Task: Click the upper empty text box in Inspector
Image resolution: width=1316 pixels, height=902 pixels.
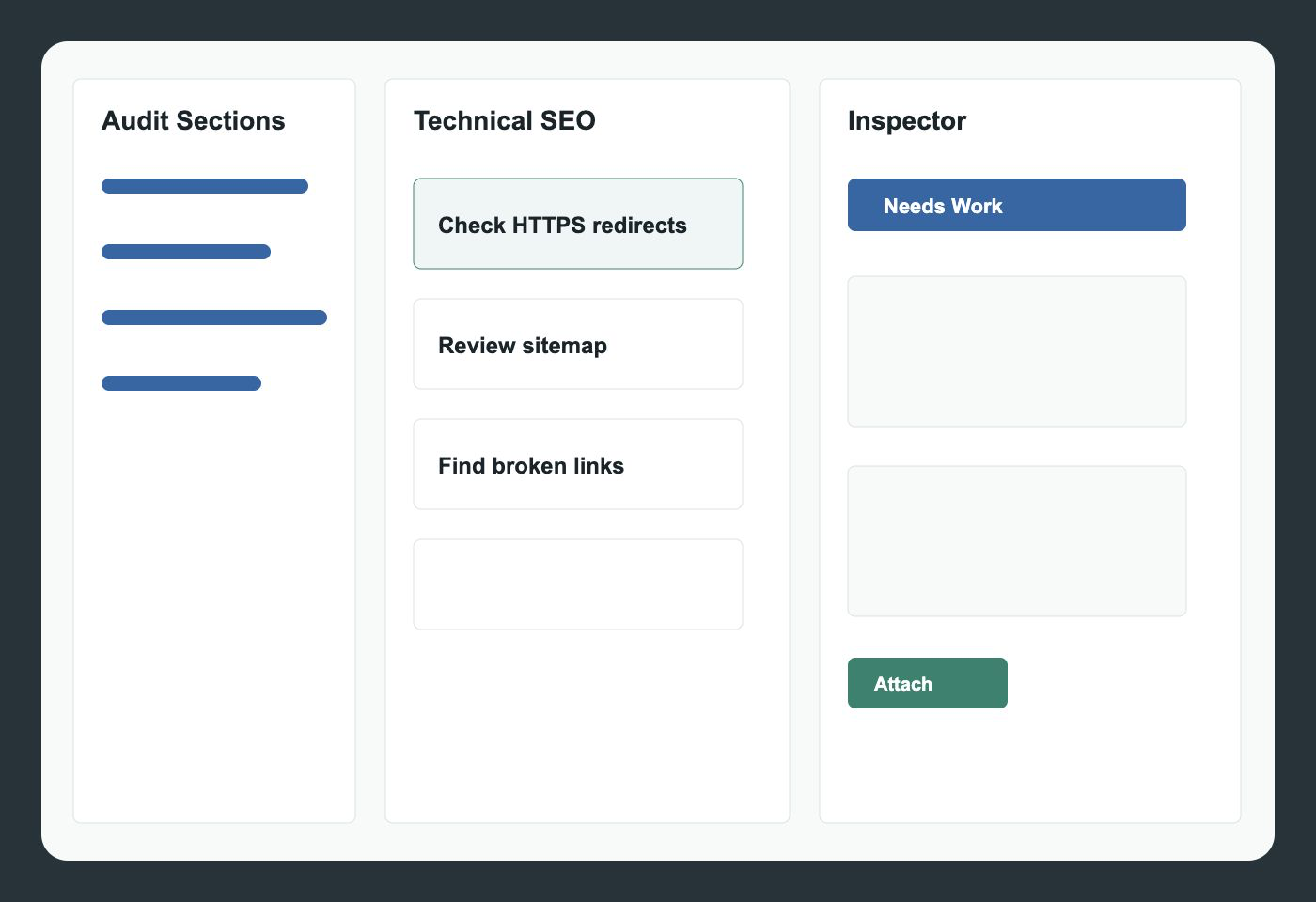Action: [x=1017, y=351]
